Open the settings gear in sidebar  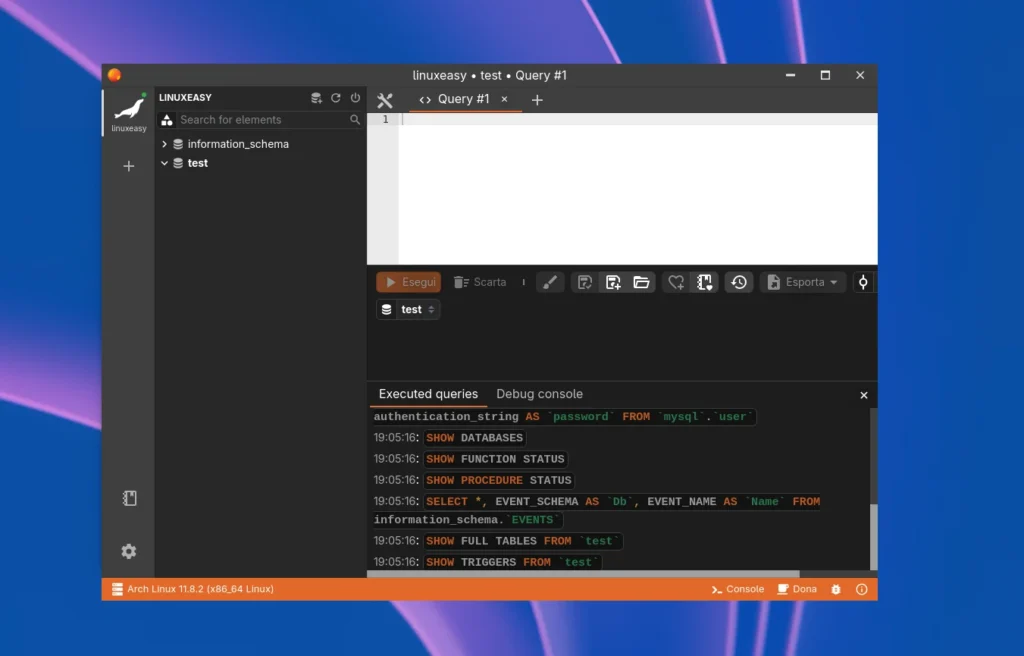[128, 551]
